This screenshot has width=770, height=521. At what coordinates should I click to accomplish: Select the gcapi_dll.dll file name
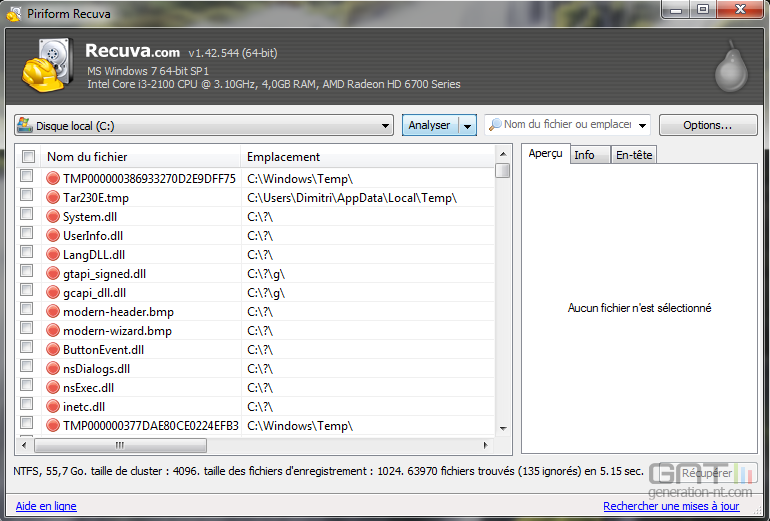94,293
